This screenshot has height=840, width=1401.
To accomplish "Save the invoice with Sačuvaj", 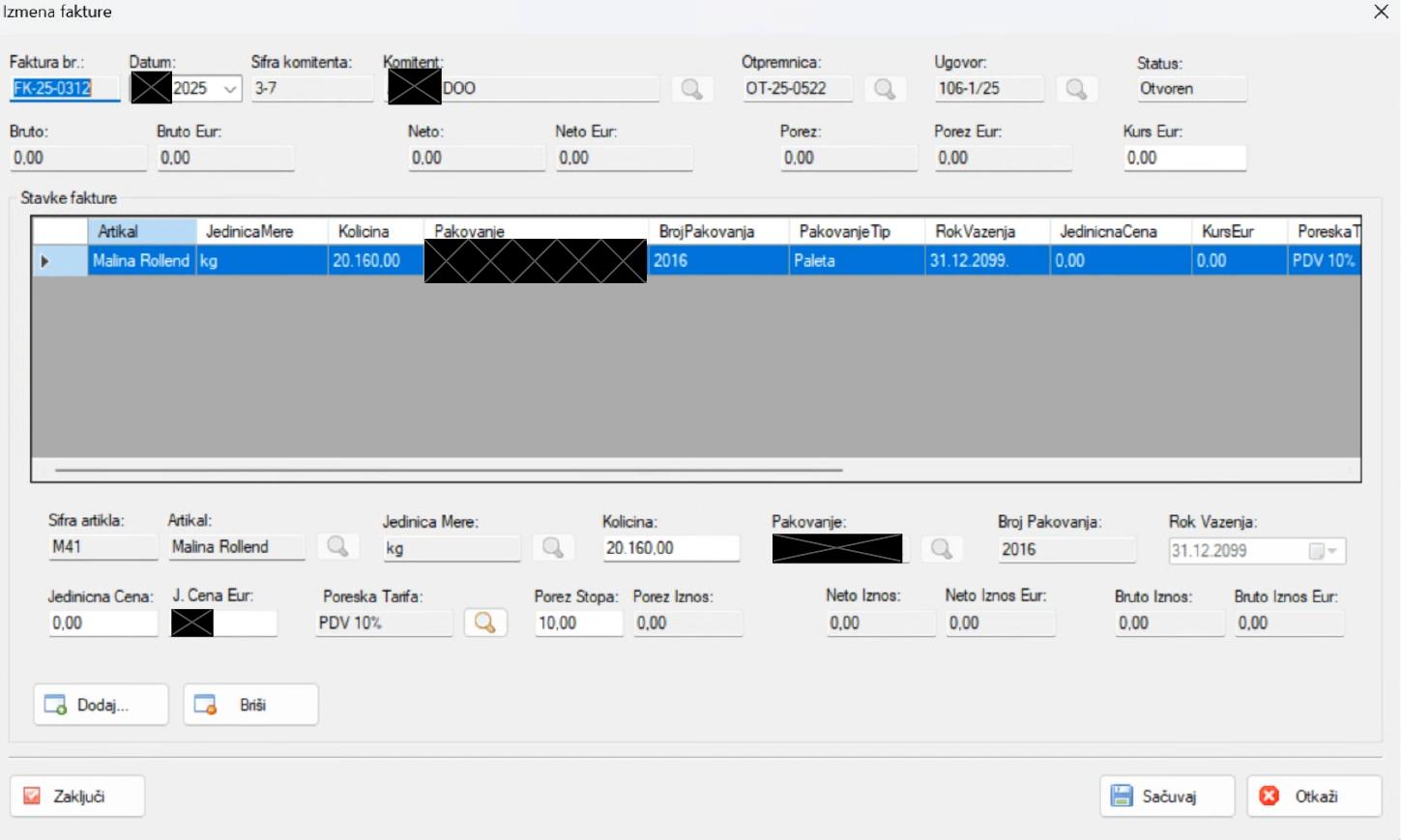I will [1167, 797].
